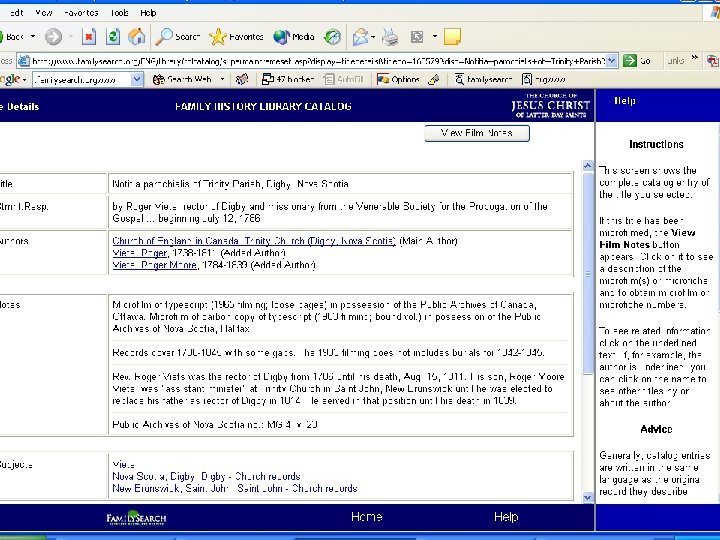Go to the browser Home page icon

point(136,37)
